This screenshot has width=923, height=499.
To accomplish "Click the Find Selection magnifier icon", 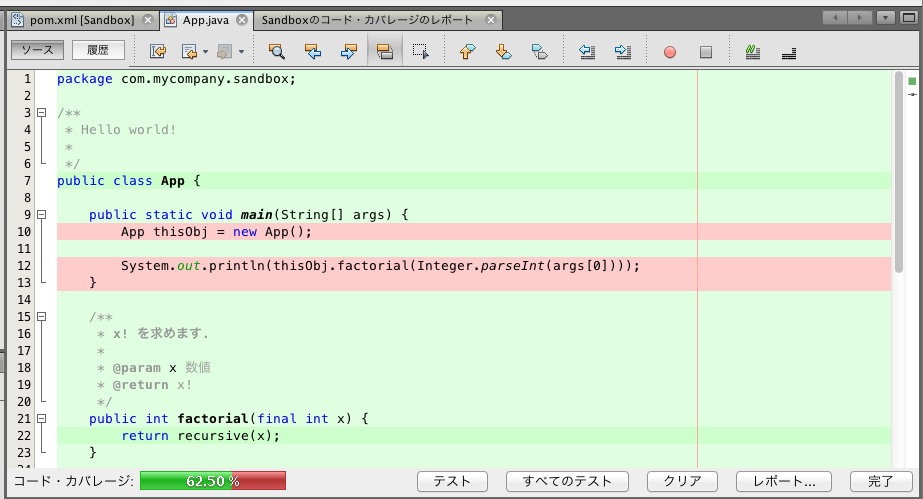I will pos(277,51).
